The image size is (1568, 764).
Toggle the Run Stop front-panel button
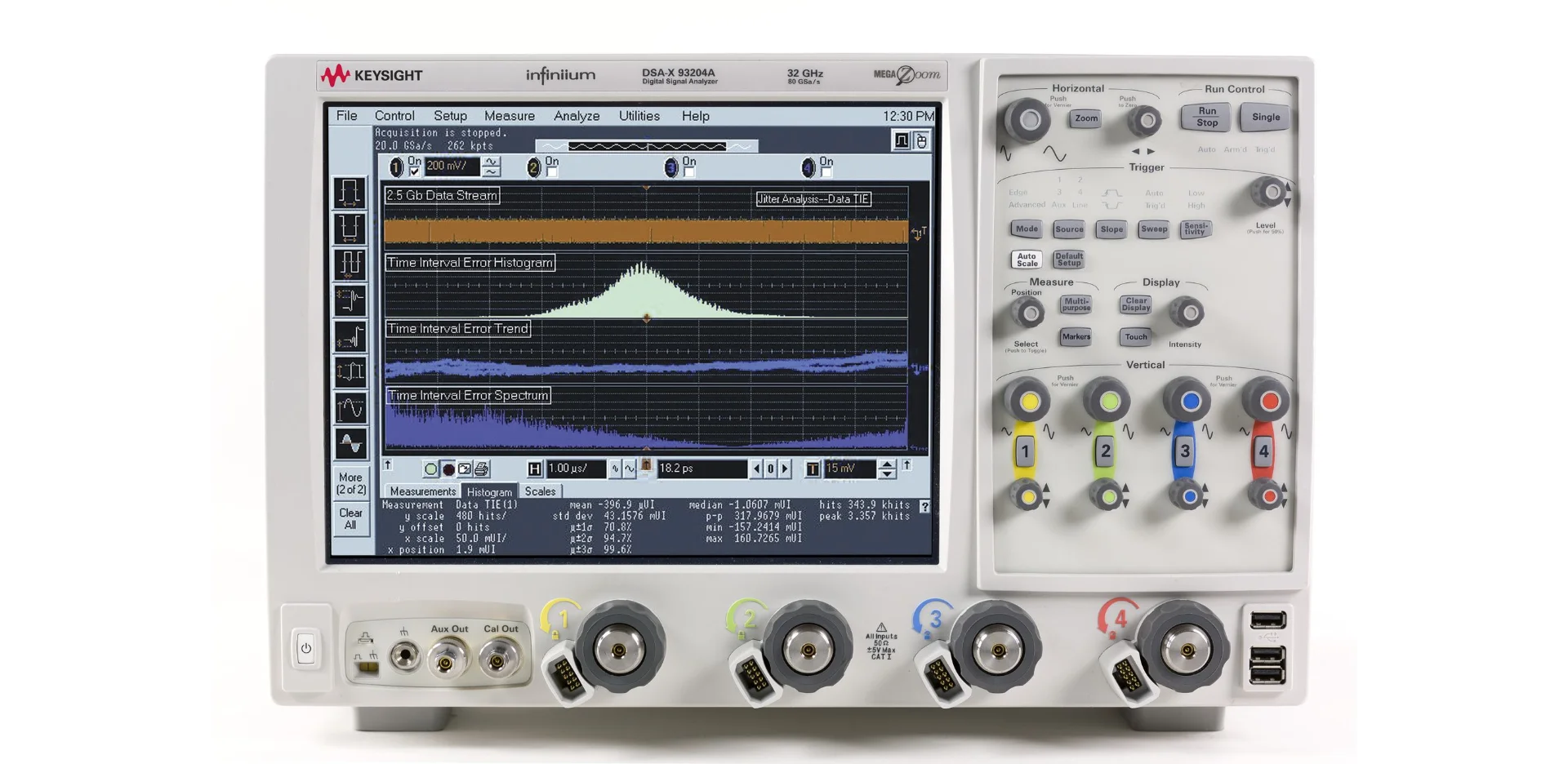pos(1207,117)
